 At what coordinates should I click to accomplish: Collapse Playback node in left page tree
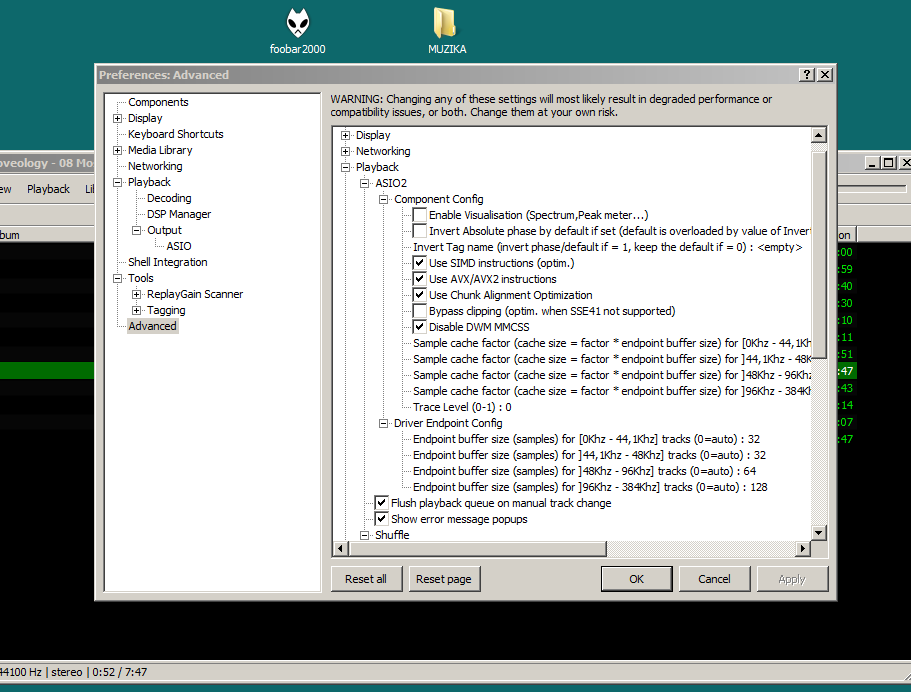[117, 182]
